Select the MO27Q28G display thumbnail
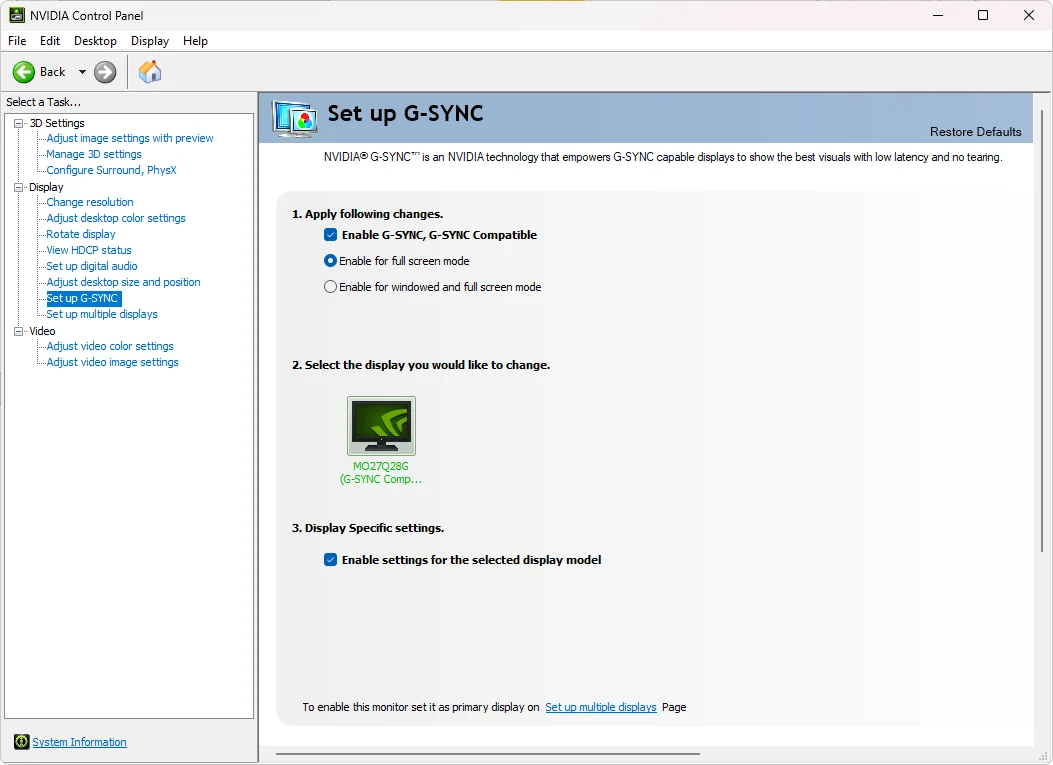This screenshot has width=1053, height=765. pyautogui.click(x=381, y=426)
